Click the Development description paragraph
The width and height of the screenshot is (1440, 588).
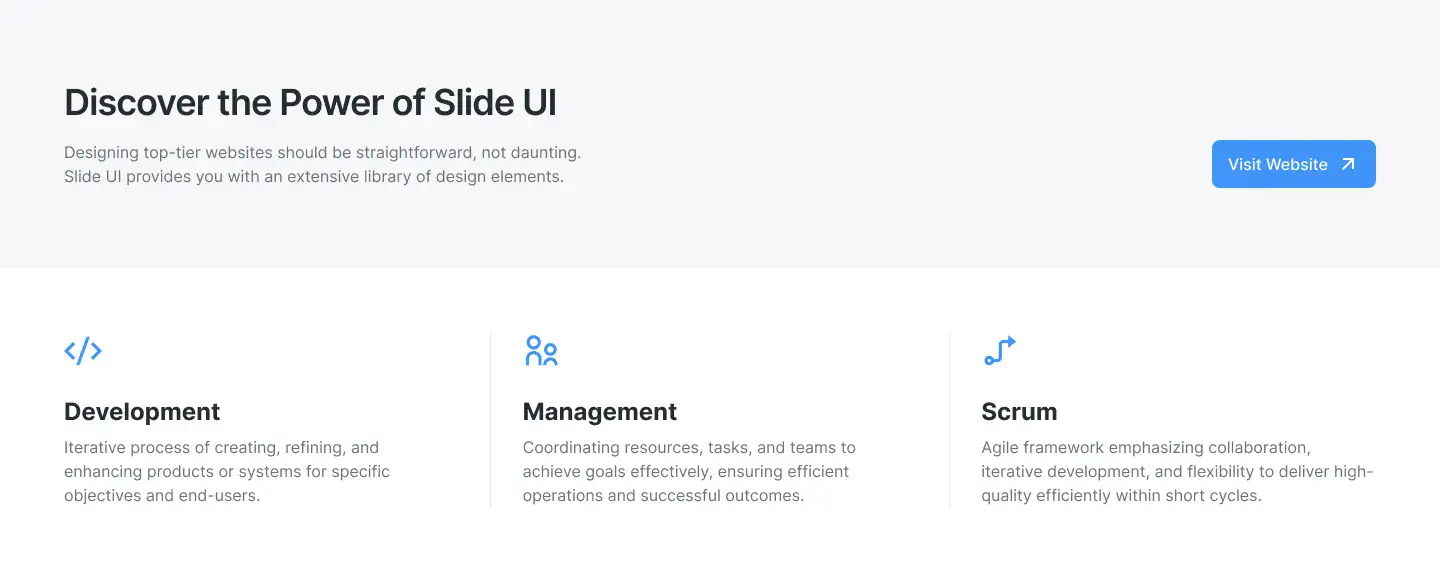[x=227, y=471]
